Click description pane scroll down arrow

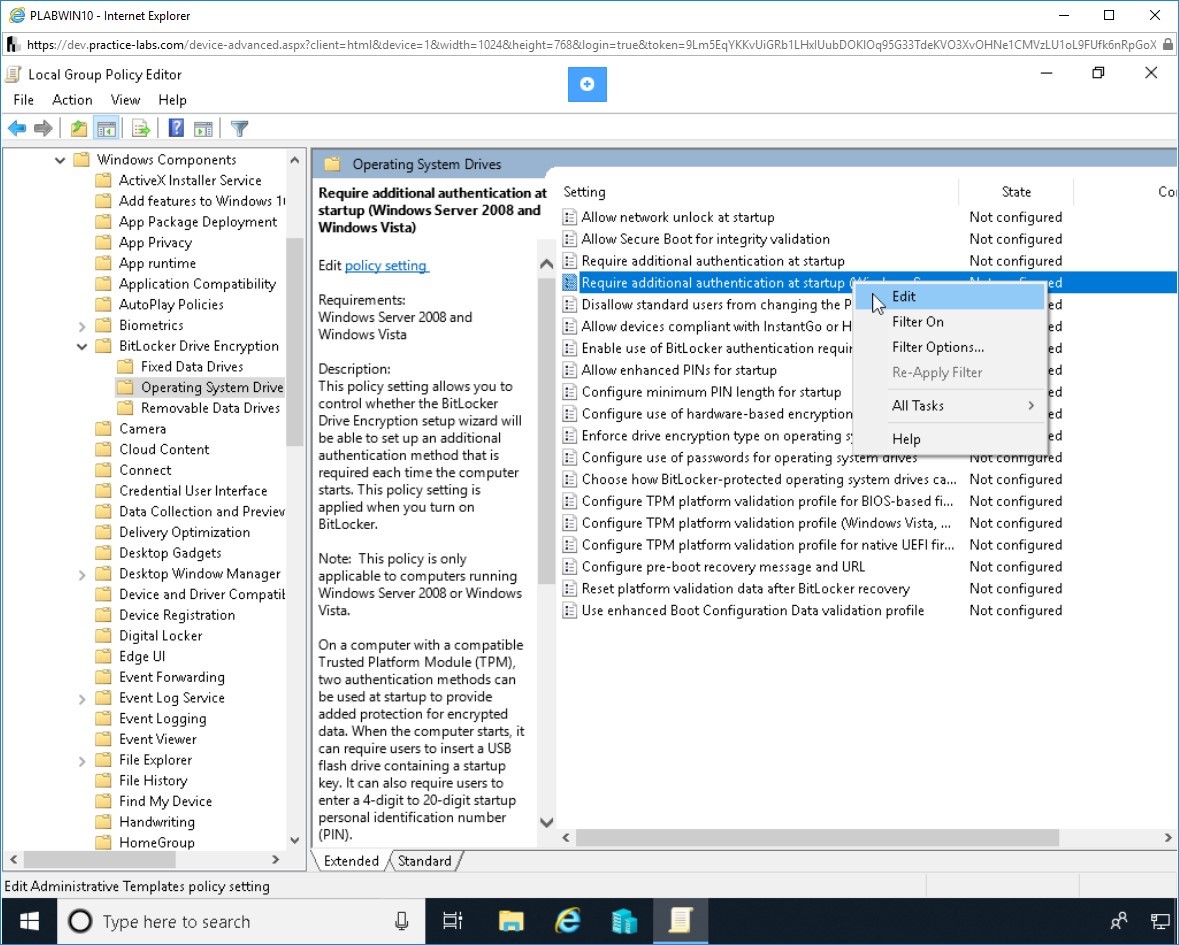tap(547, 822)
